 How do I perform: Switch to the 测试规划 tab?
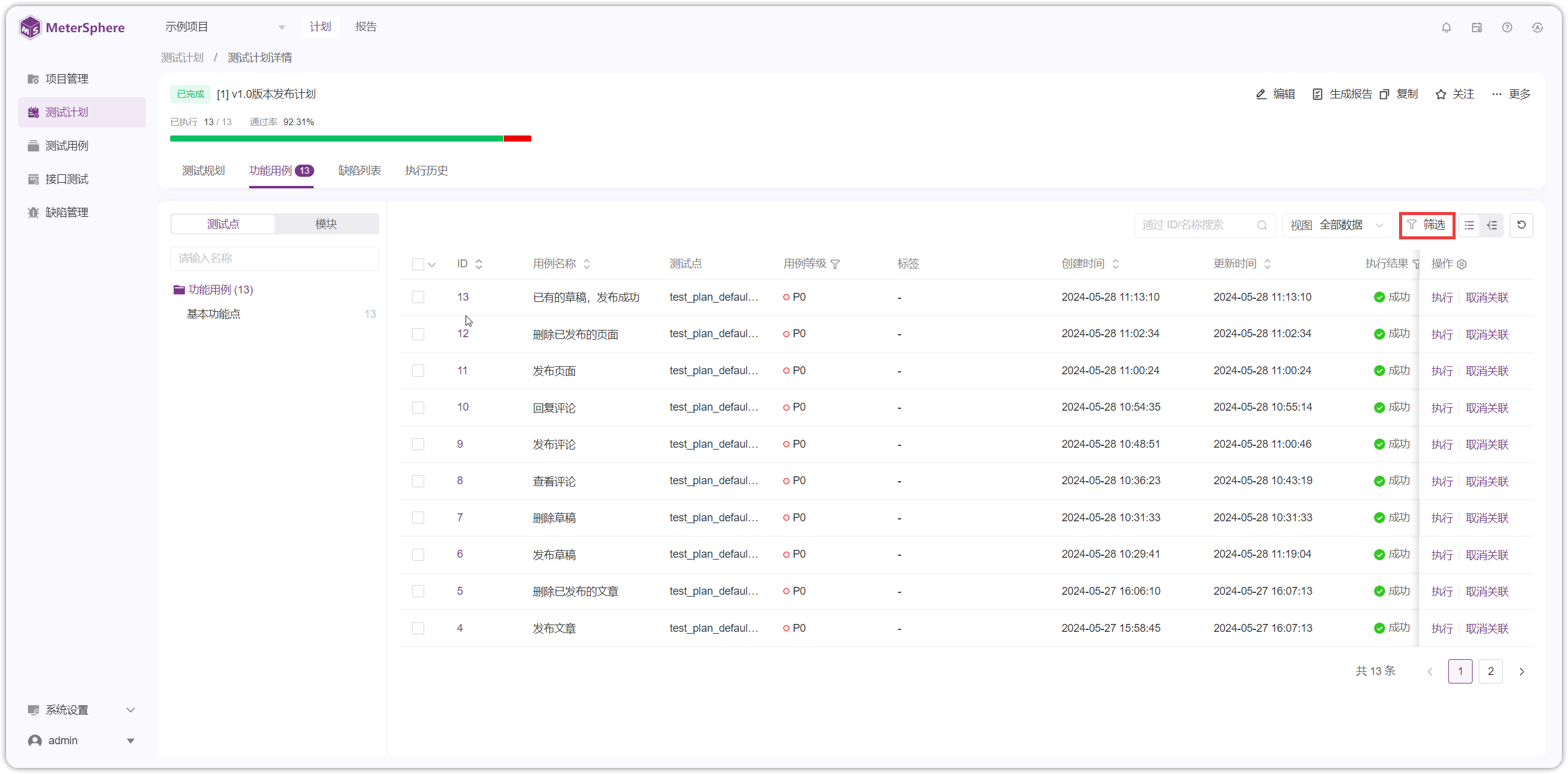[204, 170]
